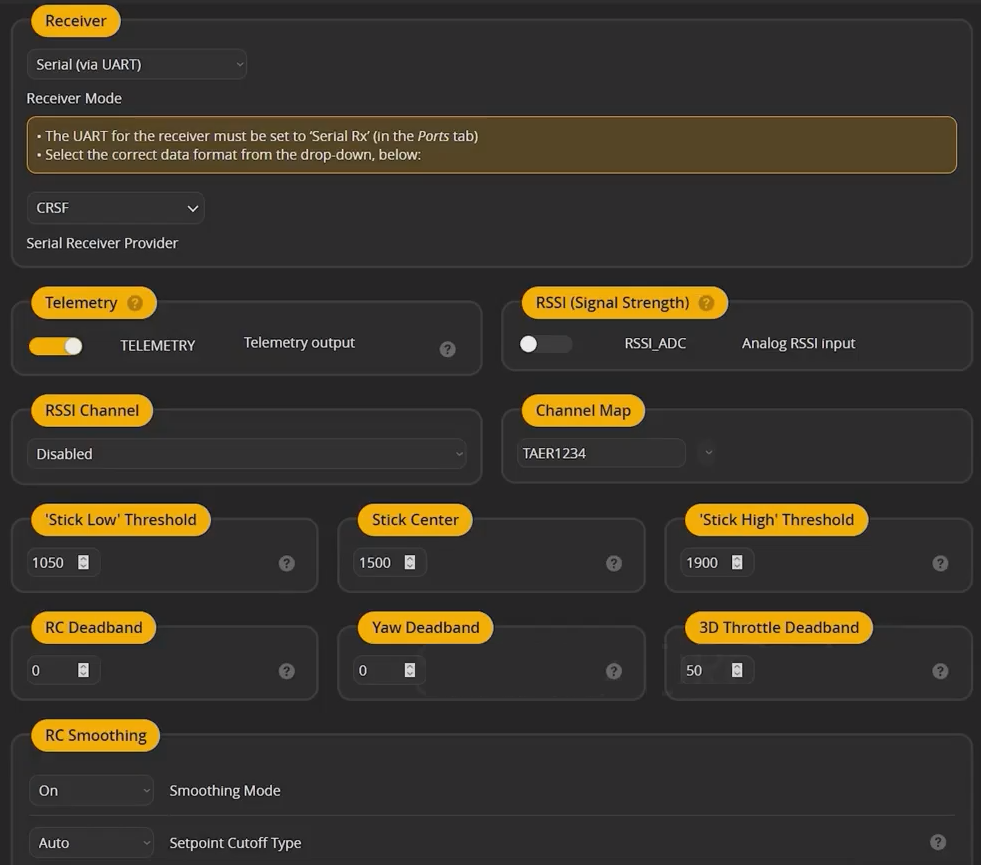Open help for Telemetry output option
981x865 pixels.
point(448,349)
